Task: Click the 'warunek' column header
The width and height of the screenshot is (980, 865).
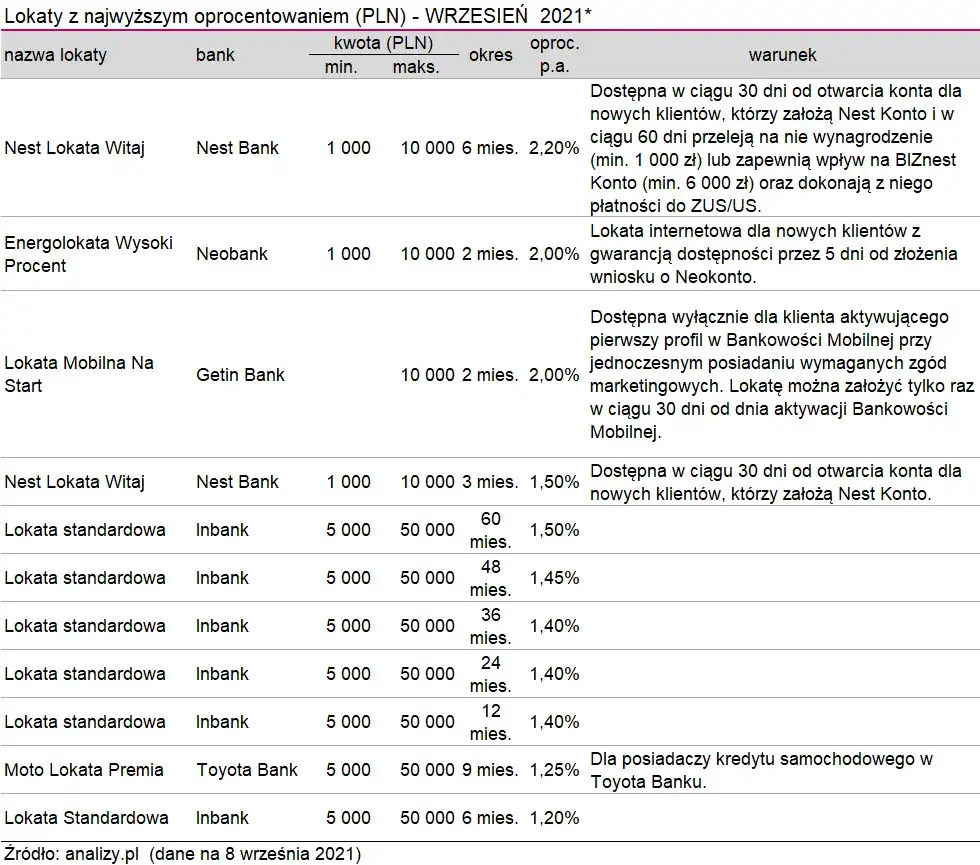Action: [x=783, y=54]
